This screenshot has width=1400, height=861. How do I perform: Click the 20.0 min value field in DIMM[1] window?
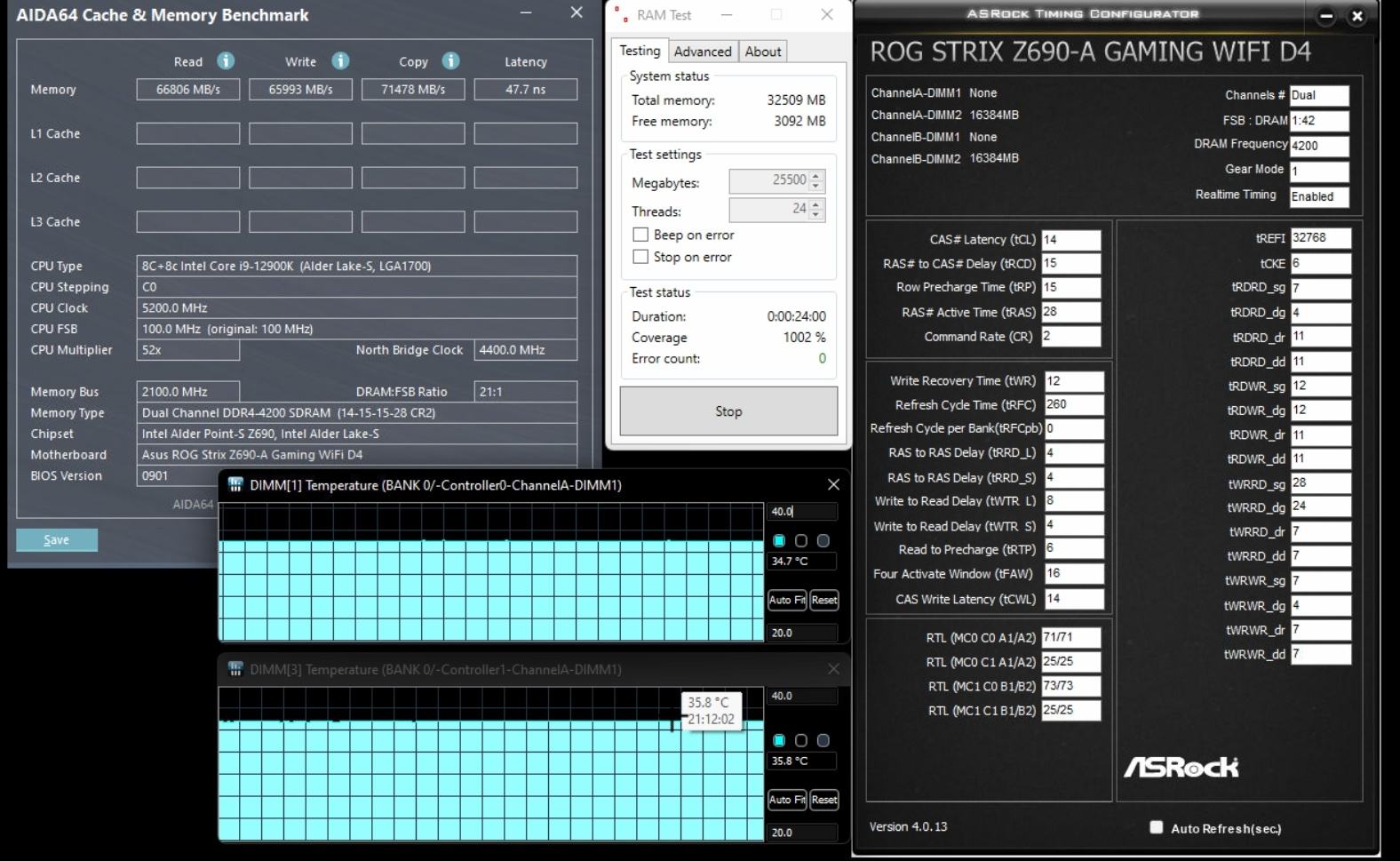point(802,633)
